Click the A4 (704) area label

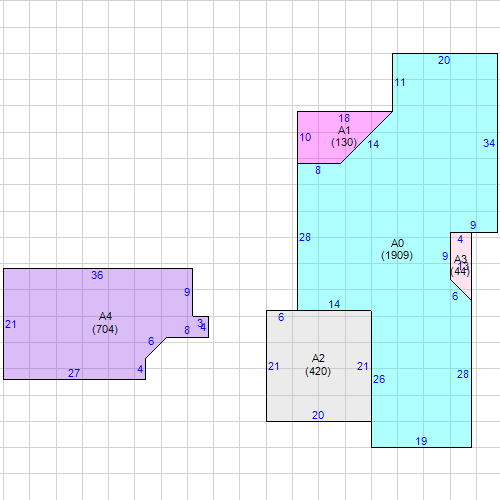(105, 323)
